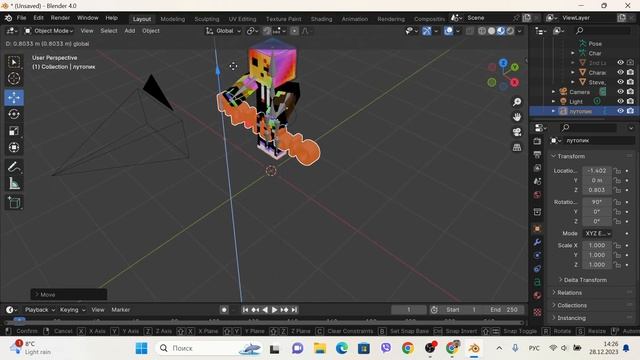Click the Marker timeline menu
640x360 pixels.
tap(120, 310)
